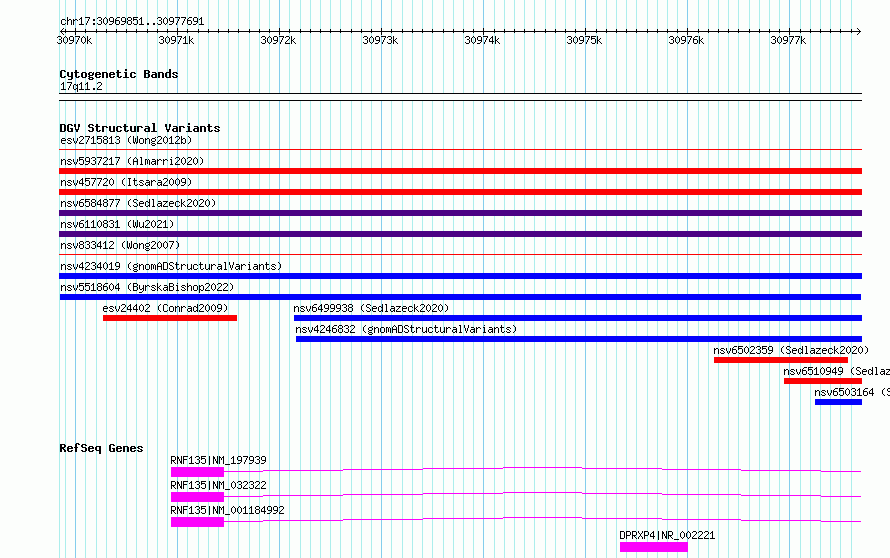Click the 30971k ruler tick label
The width and height of the screenshot is (890, 558).
click(x=176, y=40)
